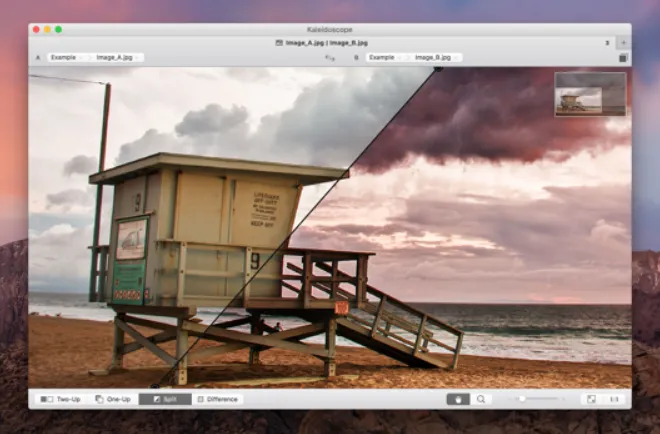
Task: Open the Image_B.jpg file dropdown
Action: (x=436, y=57)
